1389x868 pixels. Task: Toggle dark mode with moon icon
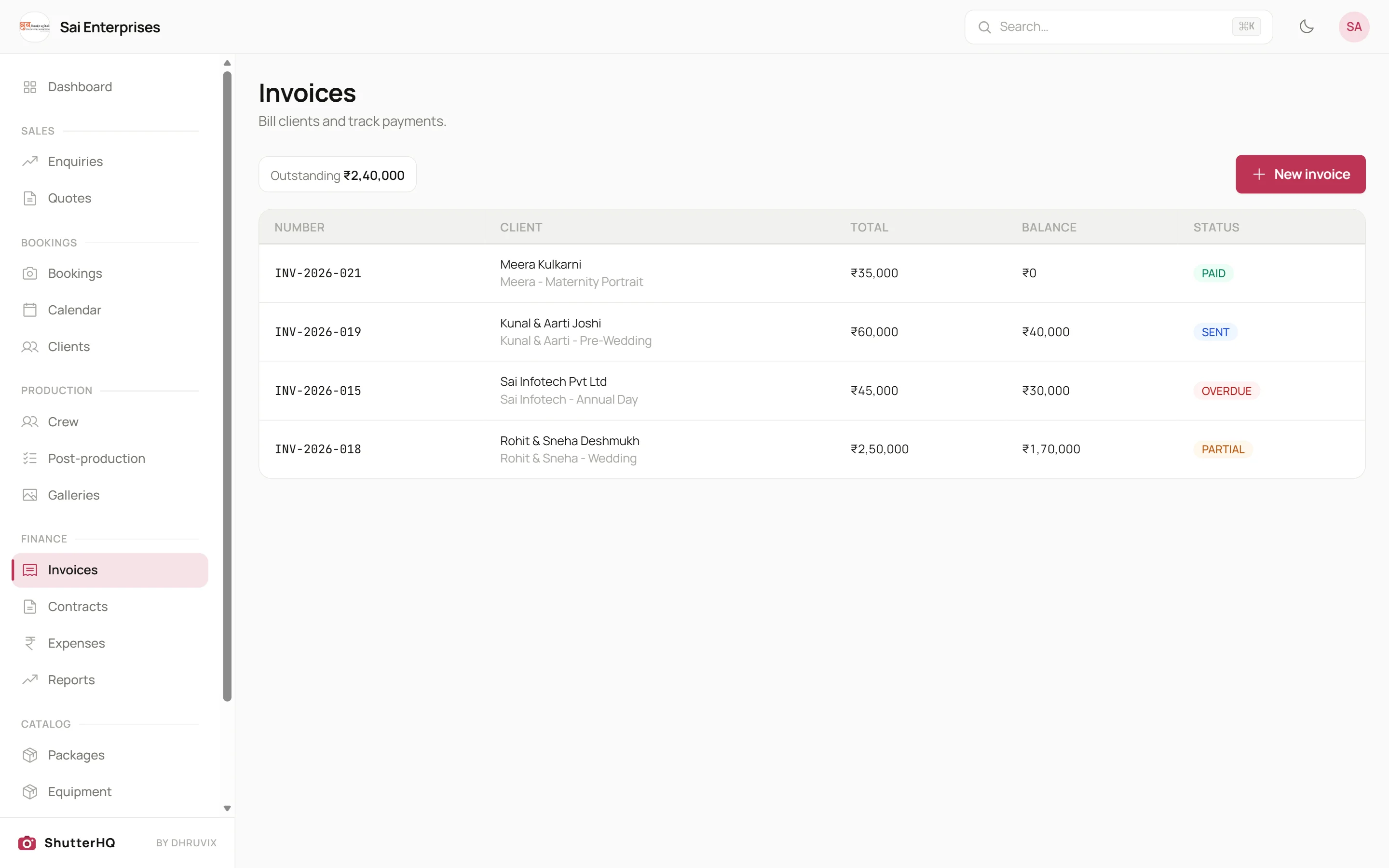click(1307, 27)
